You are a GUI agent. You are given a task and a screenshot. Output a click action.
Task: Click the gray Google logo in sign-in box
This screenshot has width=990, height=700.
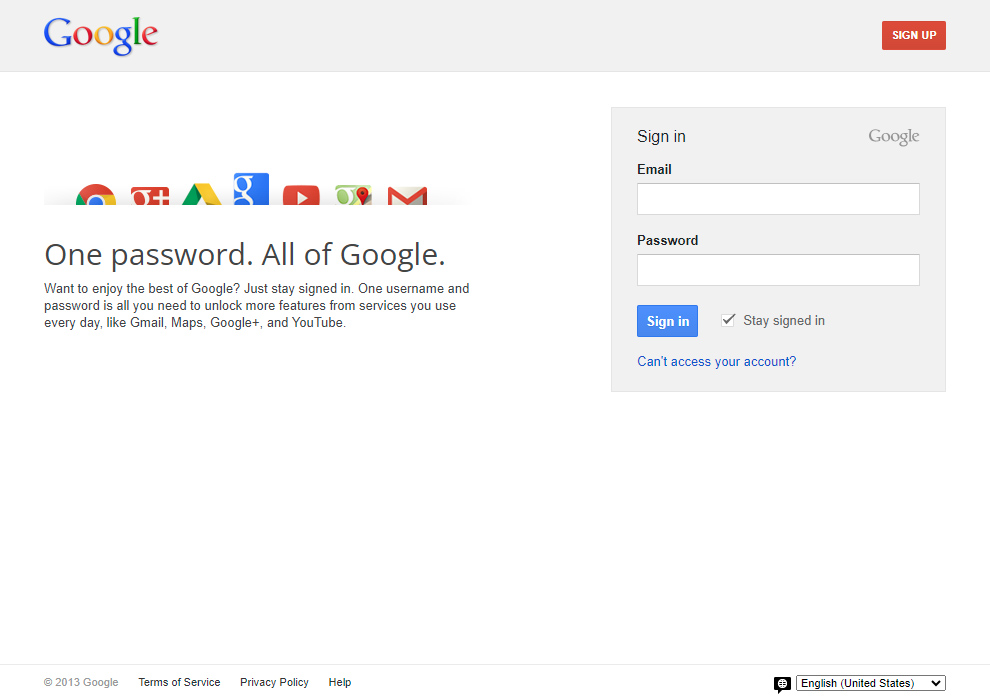893,137
